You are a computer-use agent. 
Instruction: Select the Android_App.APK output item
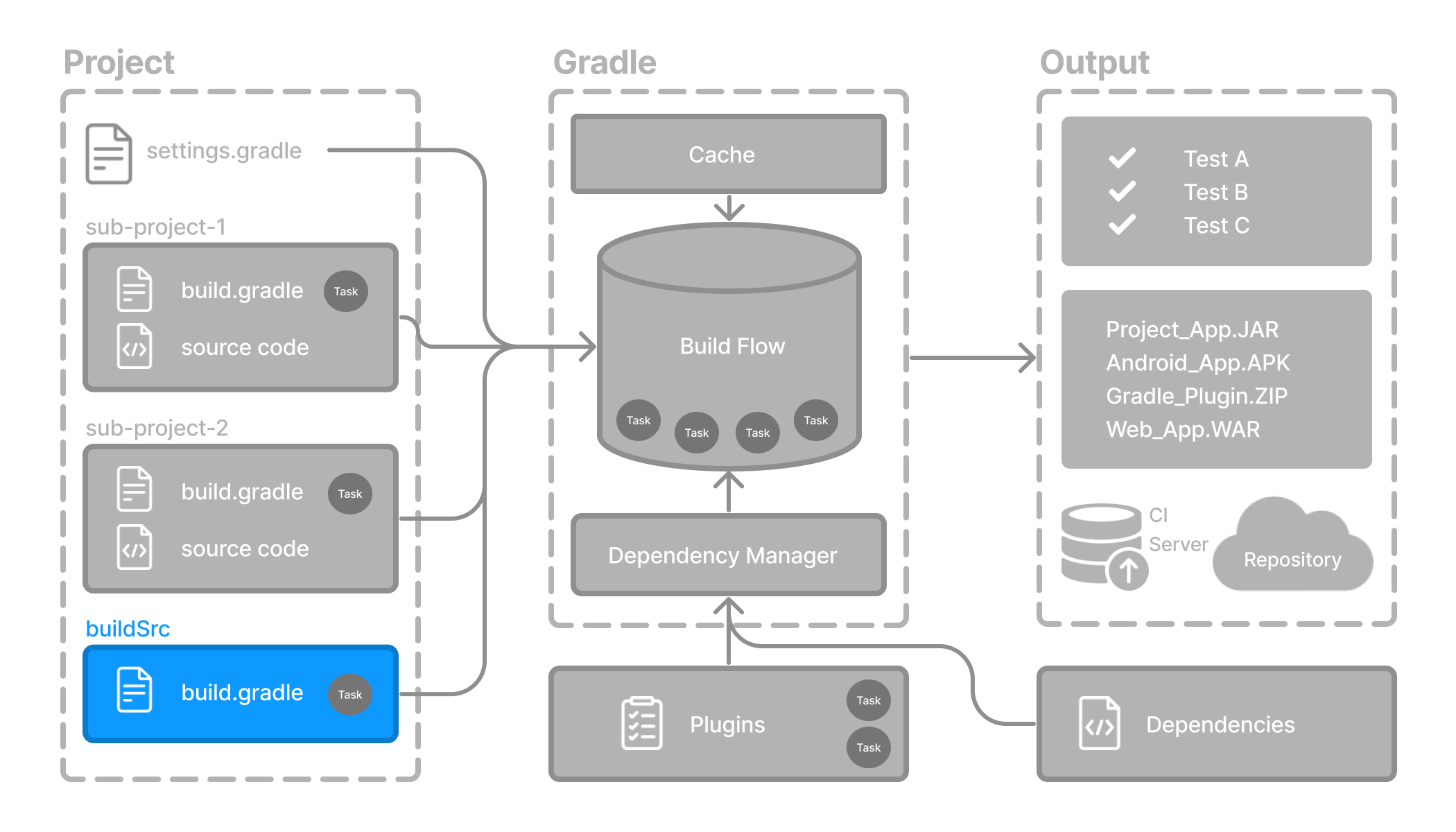(x=1197, y=362)
